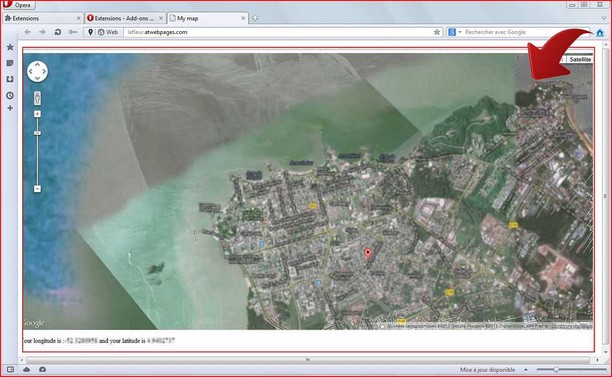This screenshot has width=612, height=377.
Task: Pan the map up with arrow control
Action: point(37,65)
